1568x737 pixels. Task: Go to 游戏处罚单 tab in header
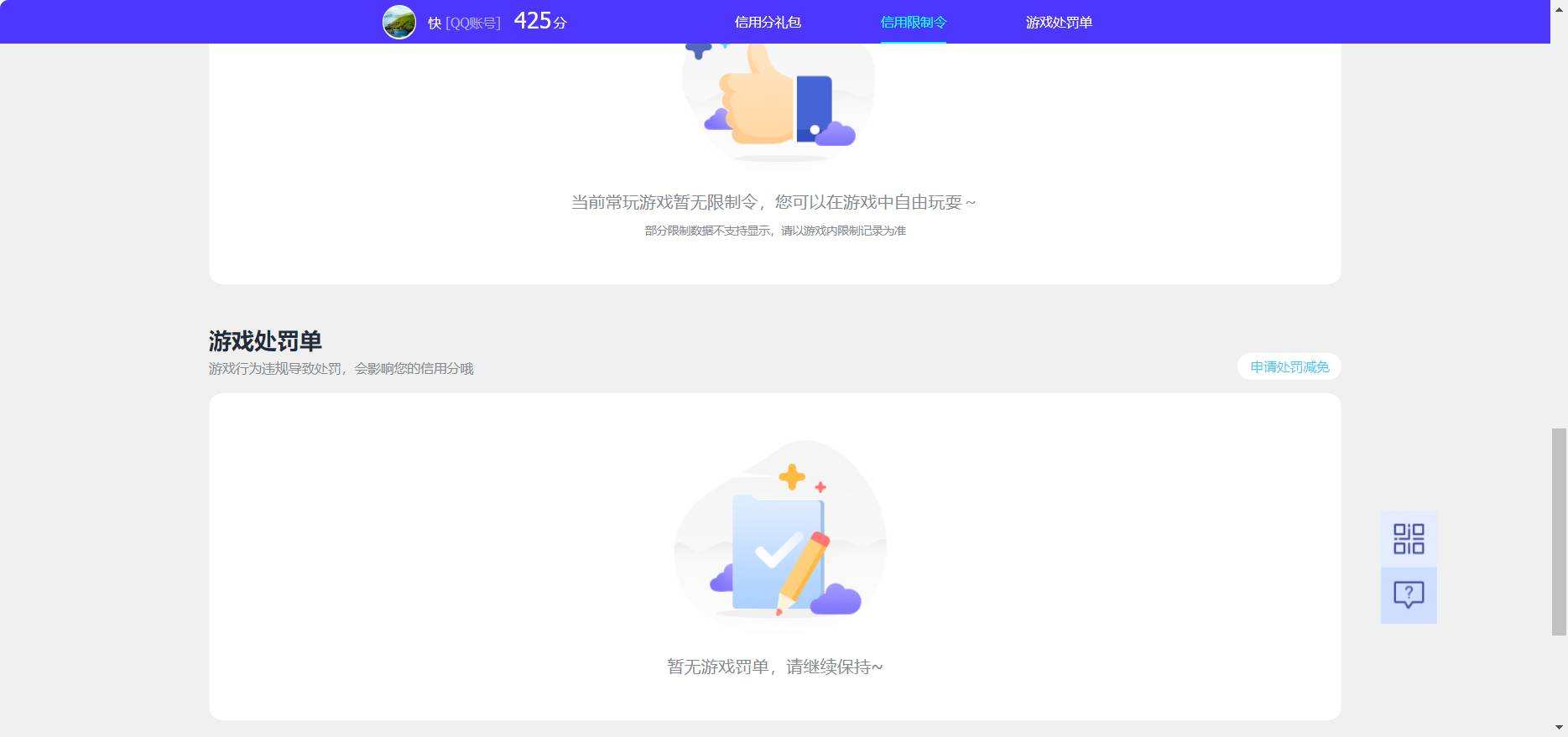(x=1059, y=23)
